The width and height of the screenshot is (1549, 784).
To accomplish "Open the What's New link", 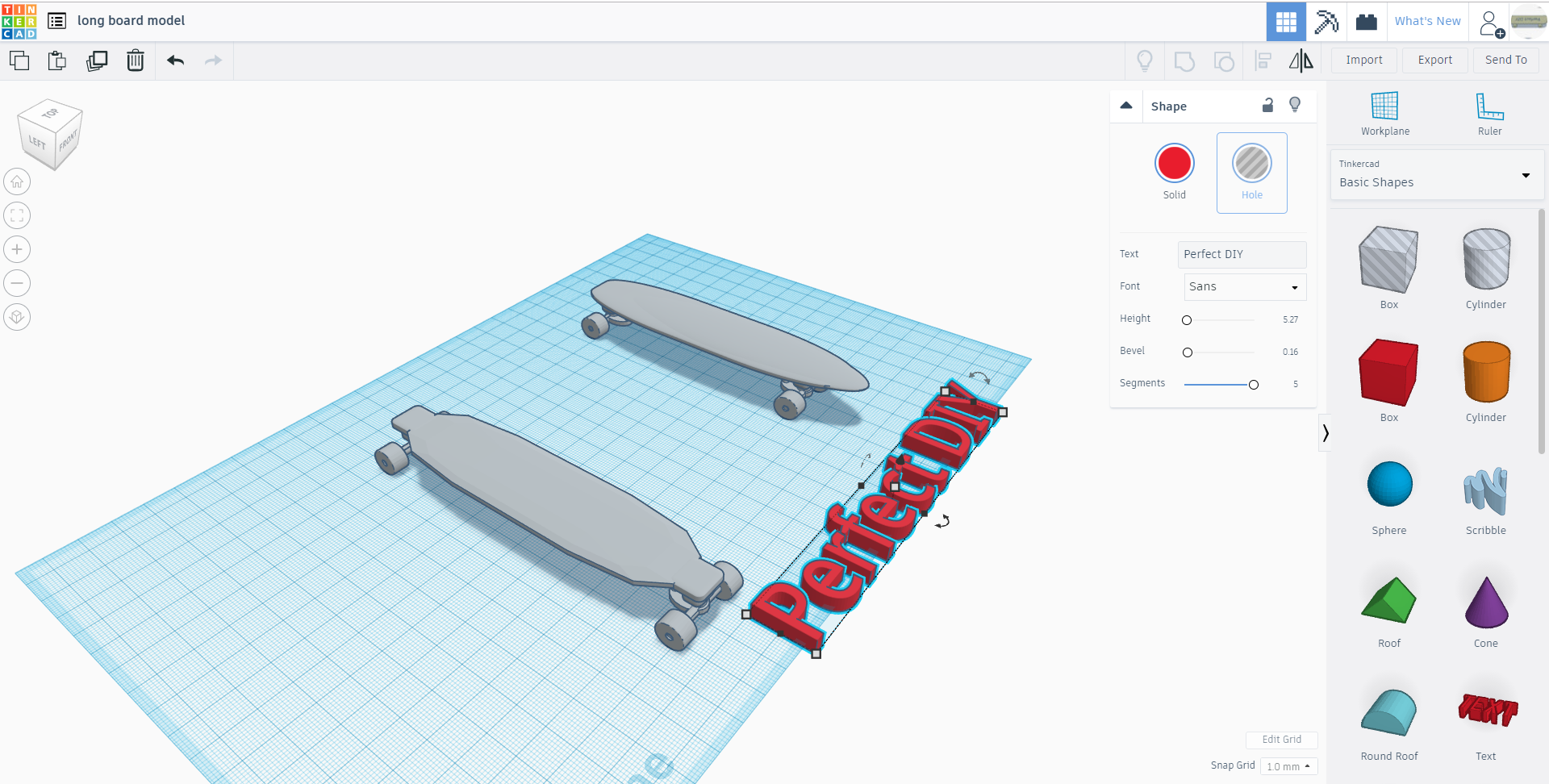I will tap(1428, 22).
